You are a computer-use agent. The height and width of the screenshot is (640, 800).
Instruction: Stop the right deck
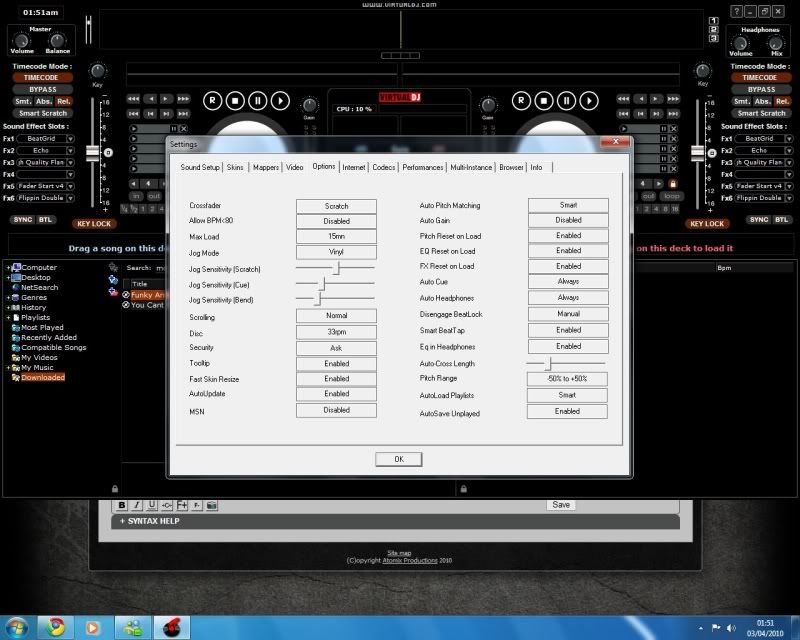click(x=544, y=101)
